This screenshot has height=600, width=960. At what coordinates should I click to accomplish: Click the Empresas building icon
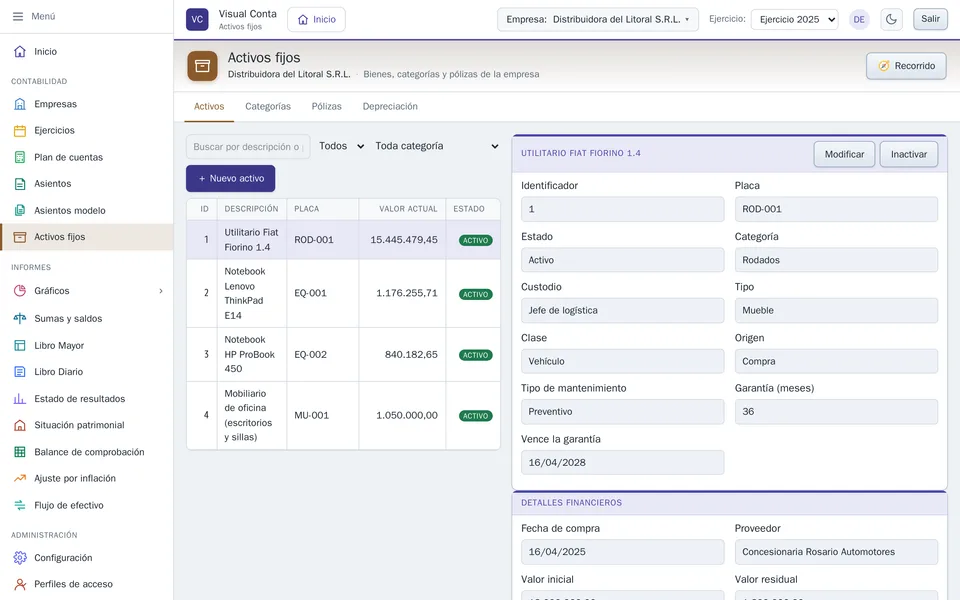[20, 104]
